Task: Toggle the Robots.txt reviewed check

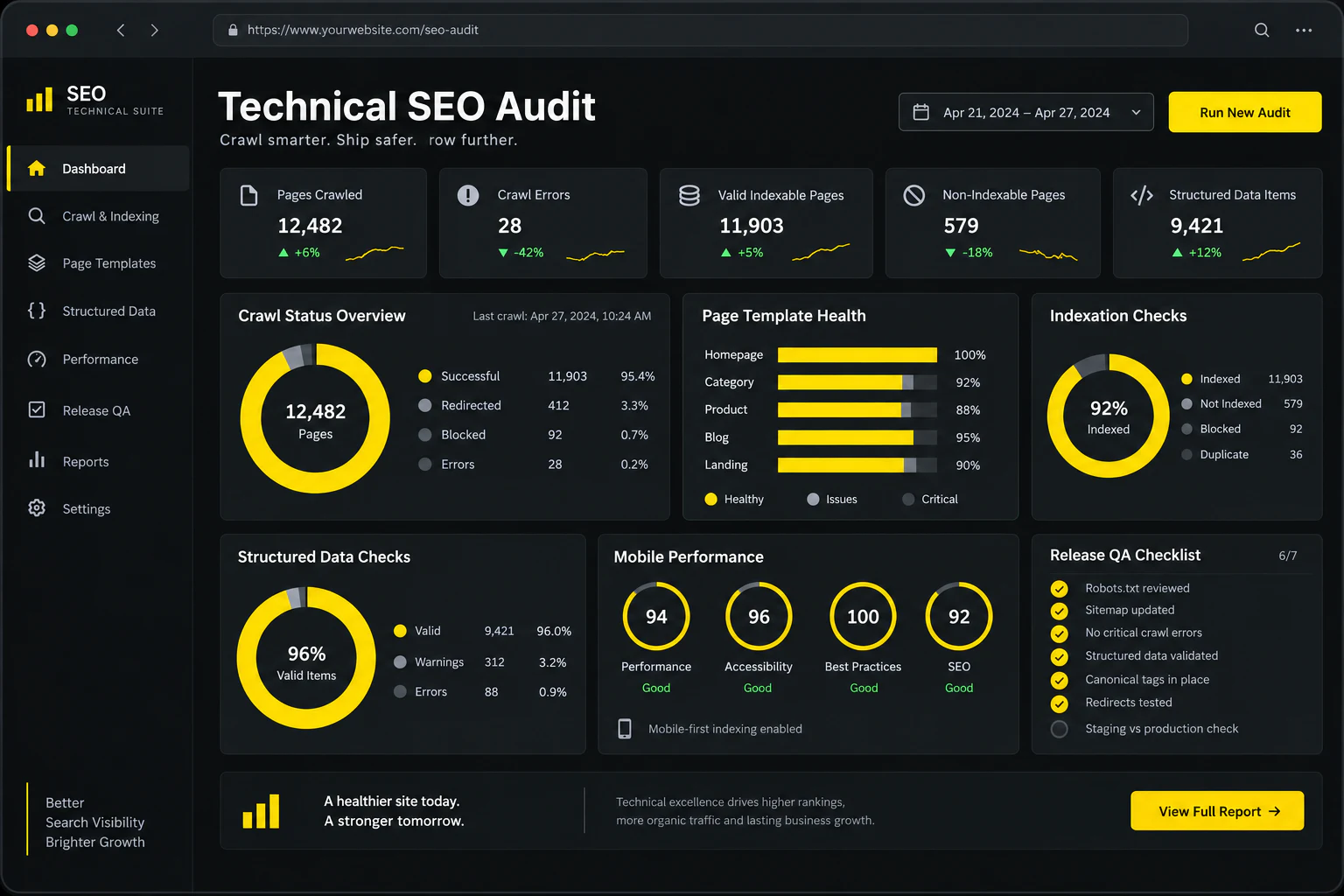Action: click(x=1060, y=588)
